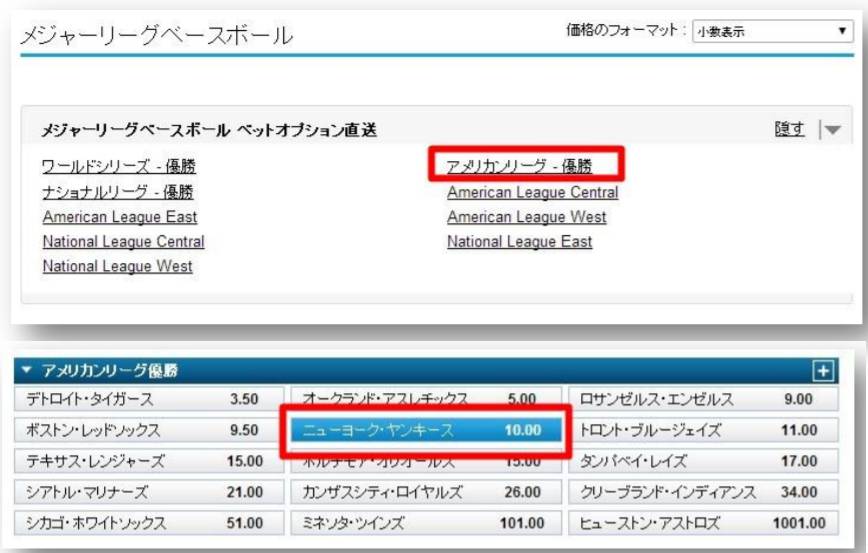The height and width of the screenshot is (553, 868).
Task: Open American League East link
Action: [x=120, y=217]
